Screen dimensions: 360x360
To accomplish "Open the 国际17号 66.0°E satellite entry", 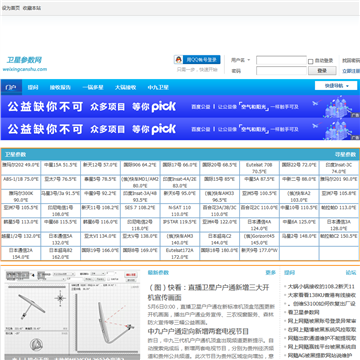I will 180,165.
